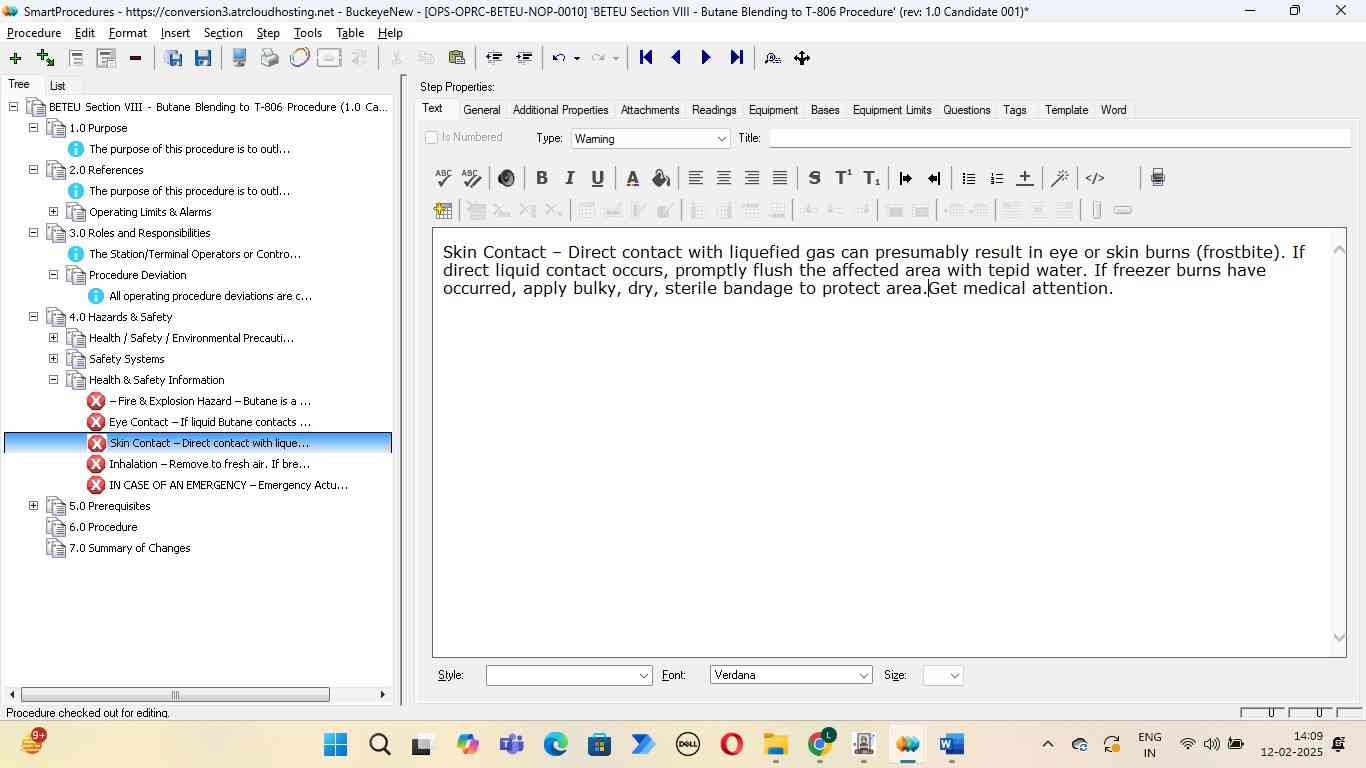Open the font color tool
Screen dimensions: 1366x768
[x=632, y=178]
